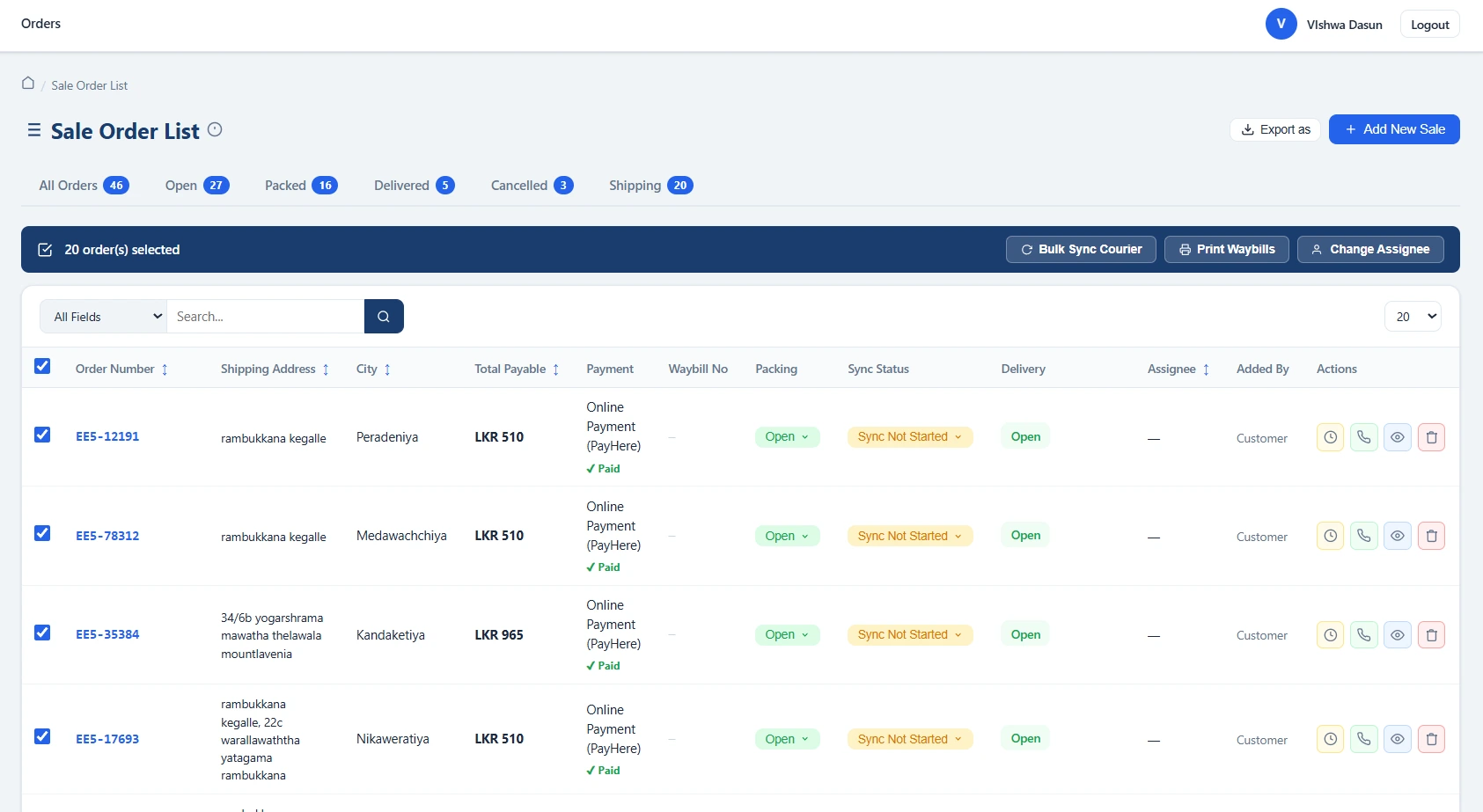Open history clock icon for EE5-12191
Screen dimensions: 1483x812
point(1331,437)
